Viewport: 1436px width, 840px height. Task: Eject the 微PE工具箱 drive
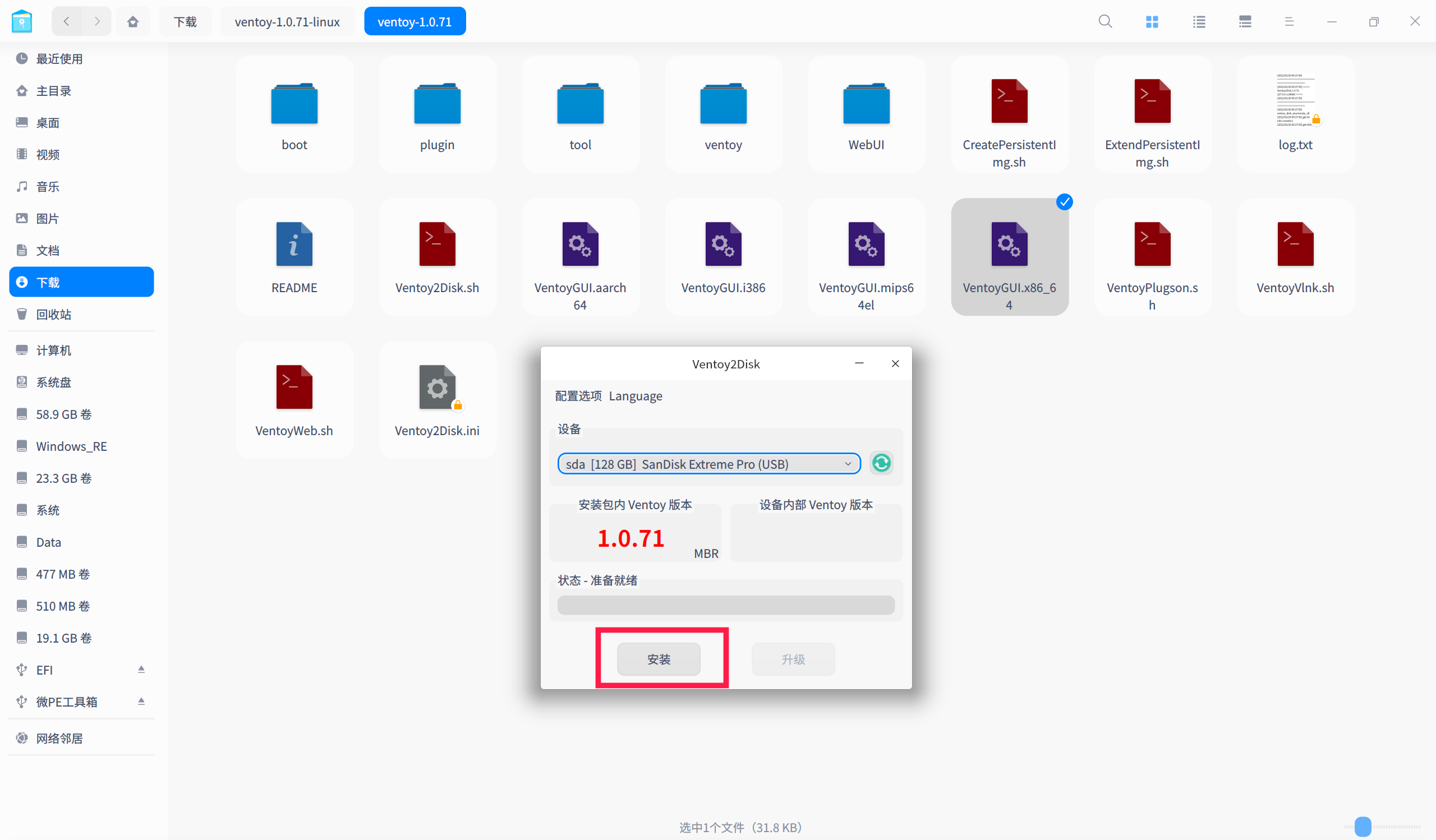pyautogui.click(x=141, y=701)
